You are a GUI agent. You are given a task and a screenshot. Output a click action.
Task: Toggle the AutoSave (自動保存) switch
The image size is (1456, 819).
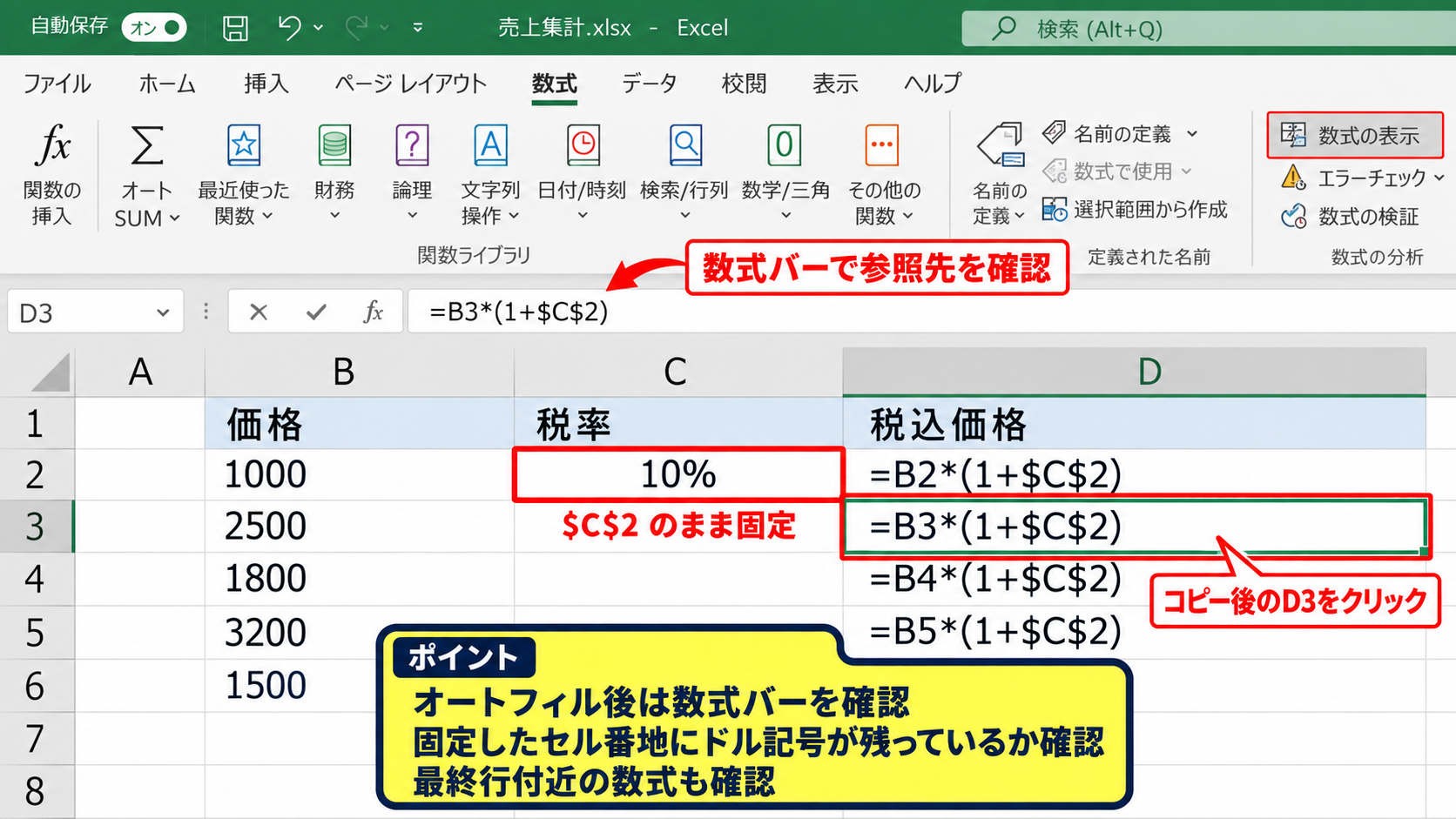click(x=155, y=28)
